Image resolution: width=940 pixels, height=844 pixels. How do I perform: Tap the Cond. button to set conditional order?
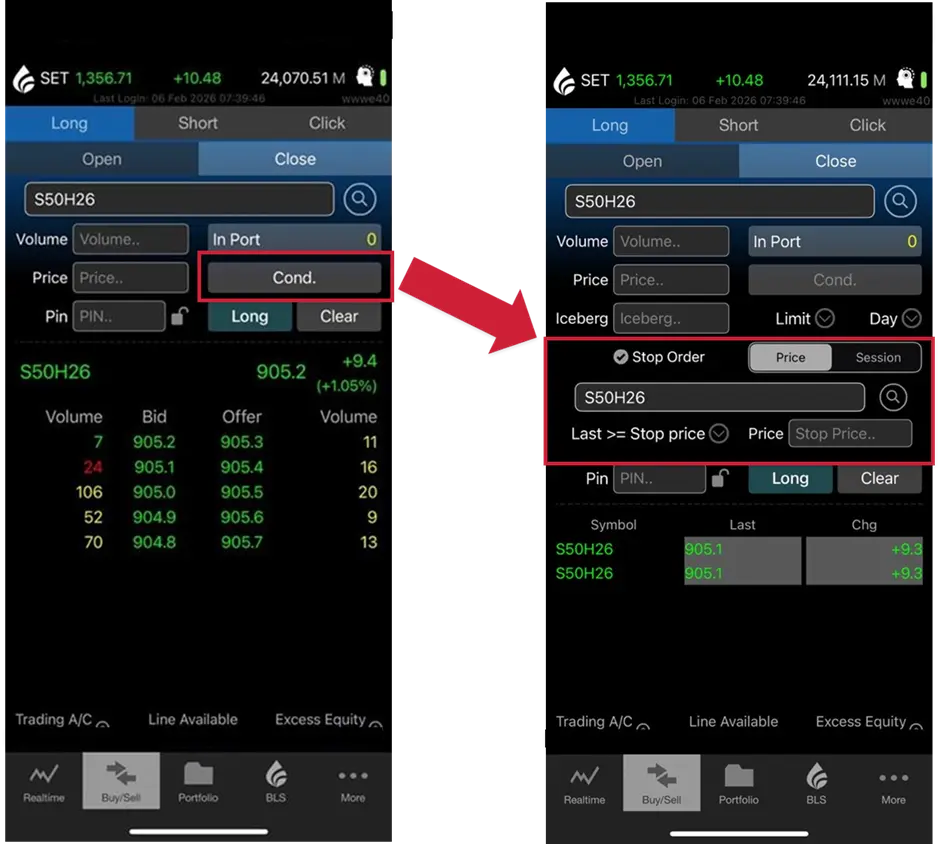pos(294,277)
